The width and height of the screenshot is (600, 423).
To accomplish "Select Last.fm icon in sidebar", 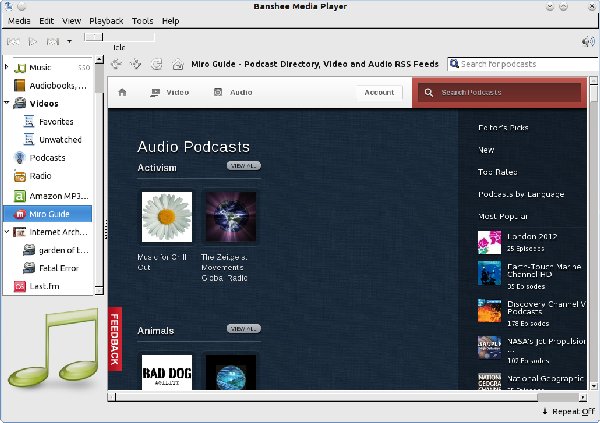I will click(x=20, y=286).
